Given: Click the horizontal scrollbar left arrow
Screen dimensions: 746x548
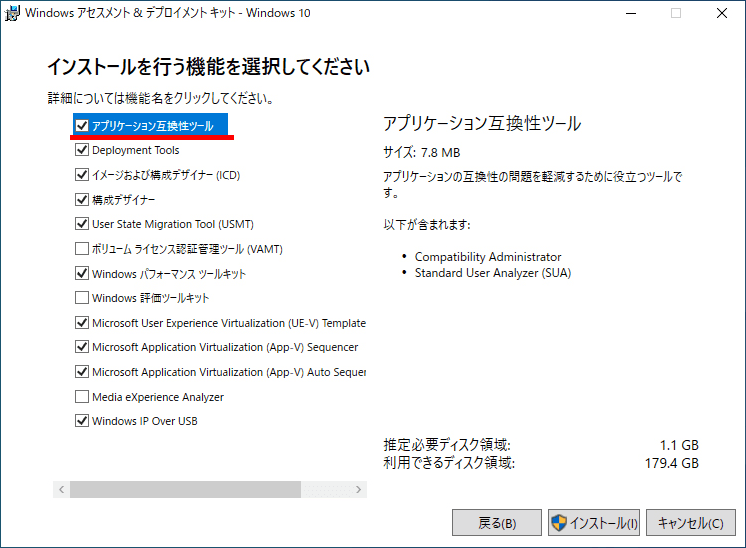Looking at the screenshot, I should coord(61,489).
